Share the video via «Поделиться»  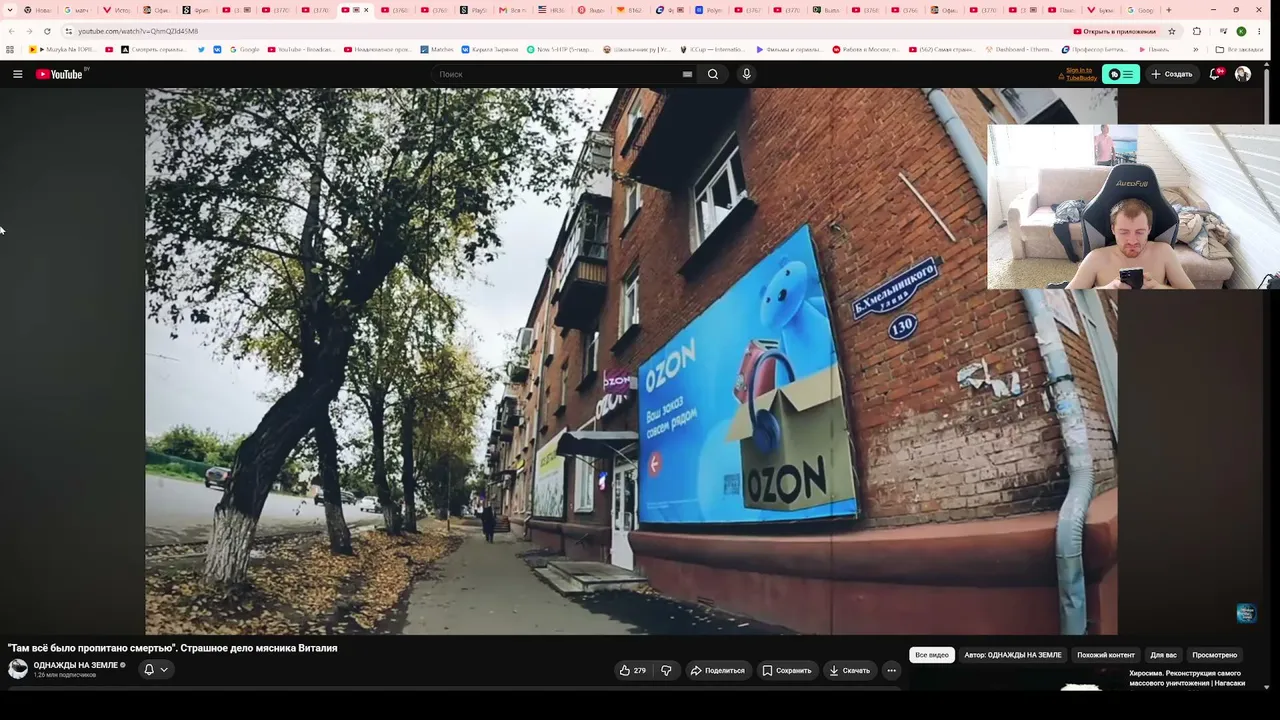click(718, 670)
